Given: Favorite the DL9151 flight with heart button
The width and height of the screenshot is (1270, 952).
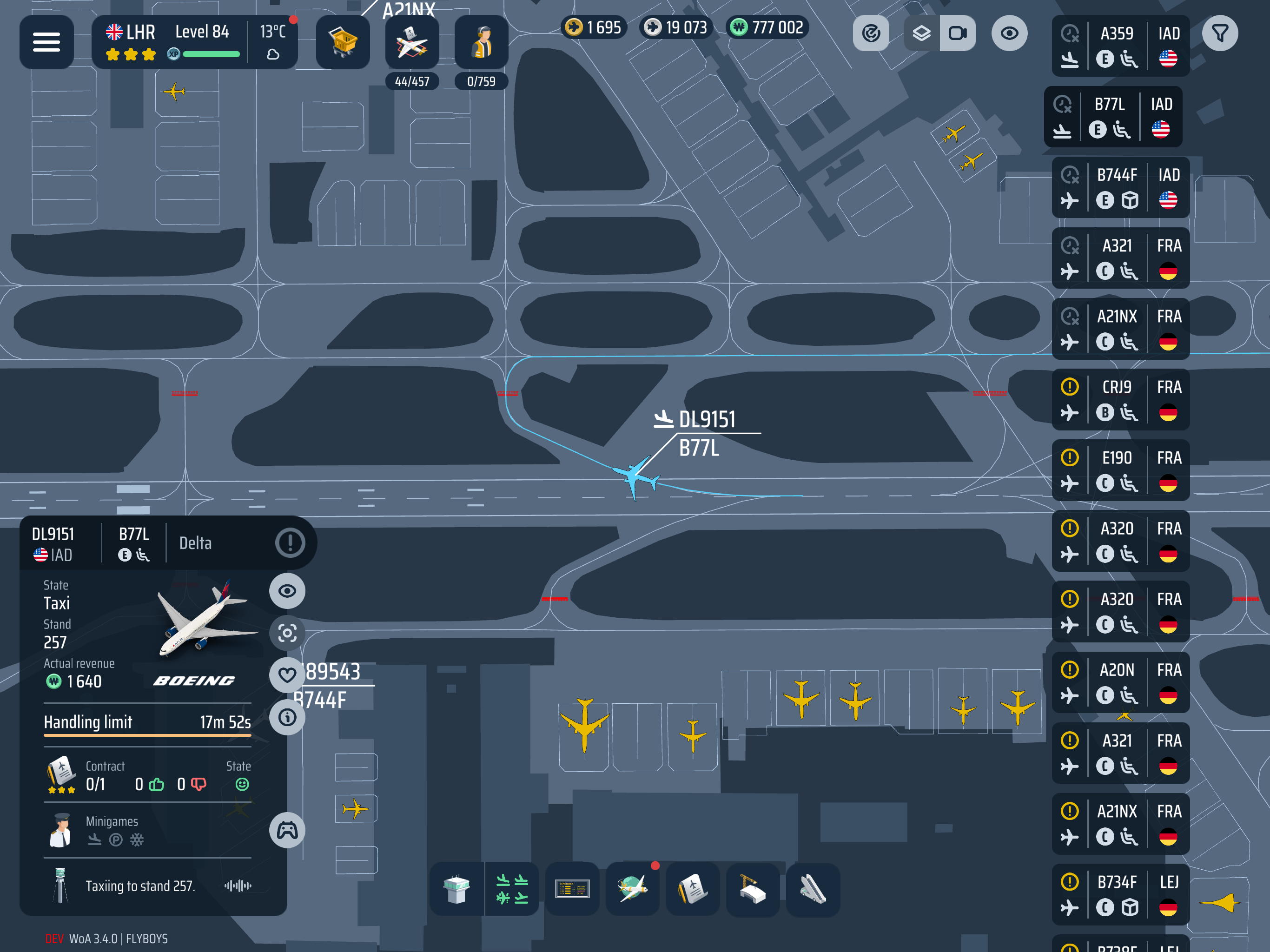Looking at the screenshot, I should [x=287, y=675].
